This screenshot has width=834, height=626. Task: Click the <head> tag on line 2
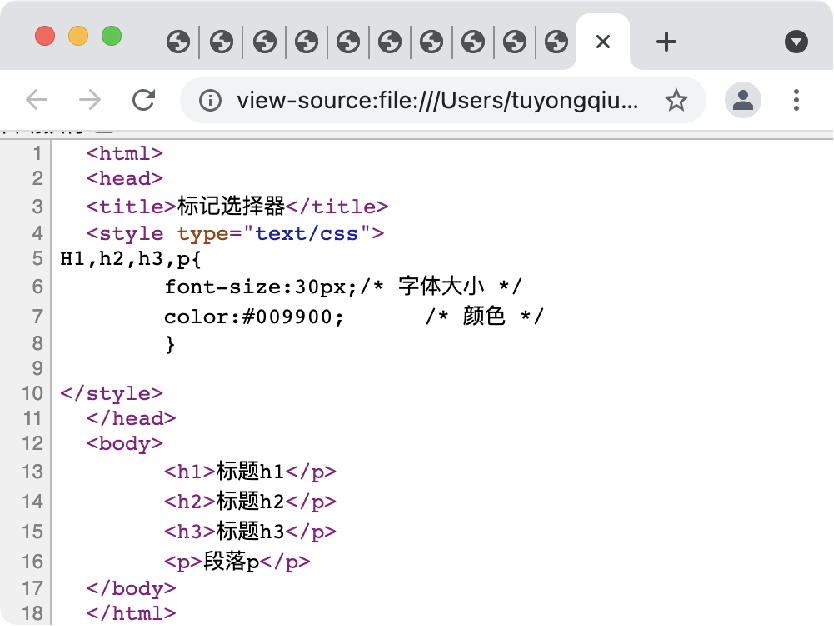[124, 178]
